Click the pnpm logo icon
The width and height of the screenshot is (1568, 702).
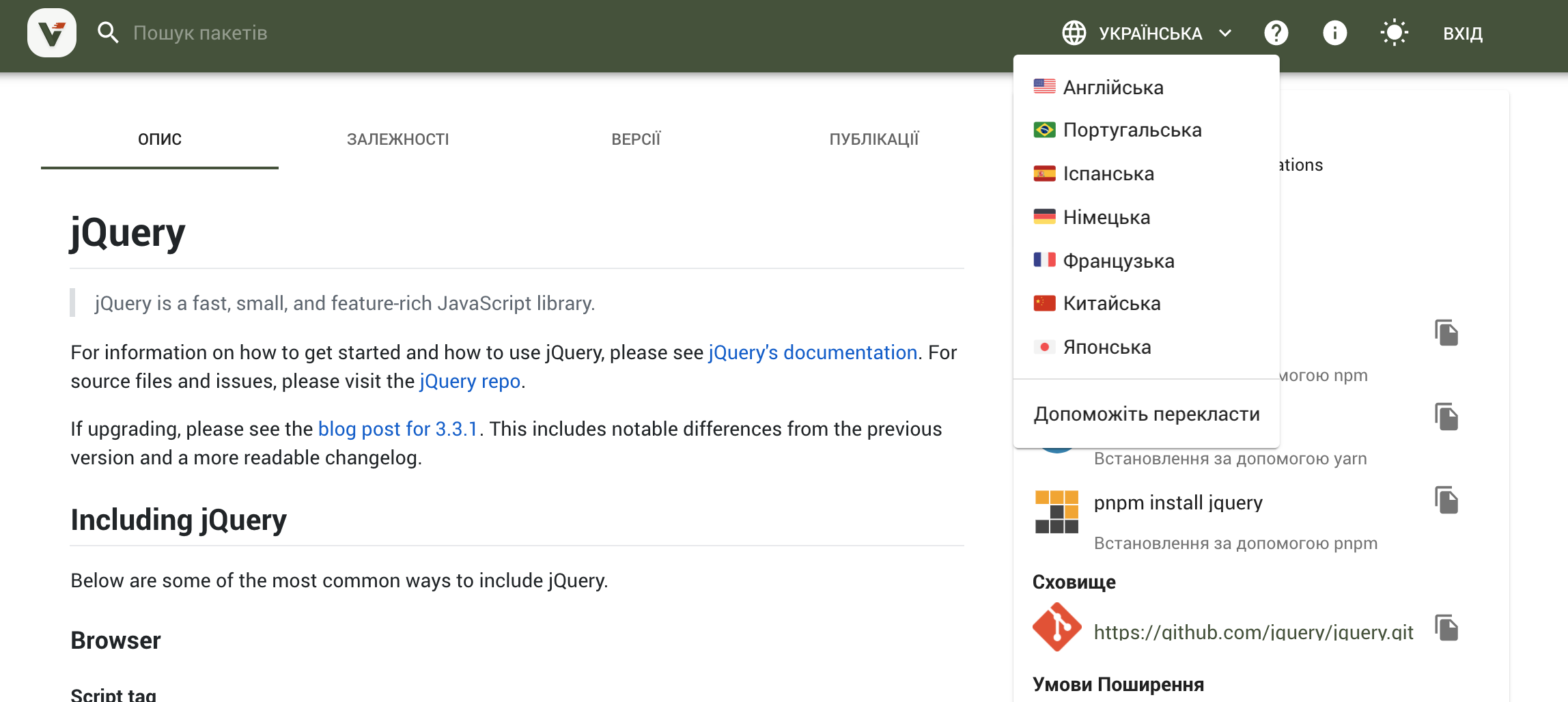coord(1056,511)
